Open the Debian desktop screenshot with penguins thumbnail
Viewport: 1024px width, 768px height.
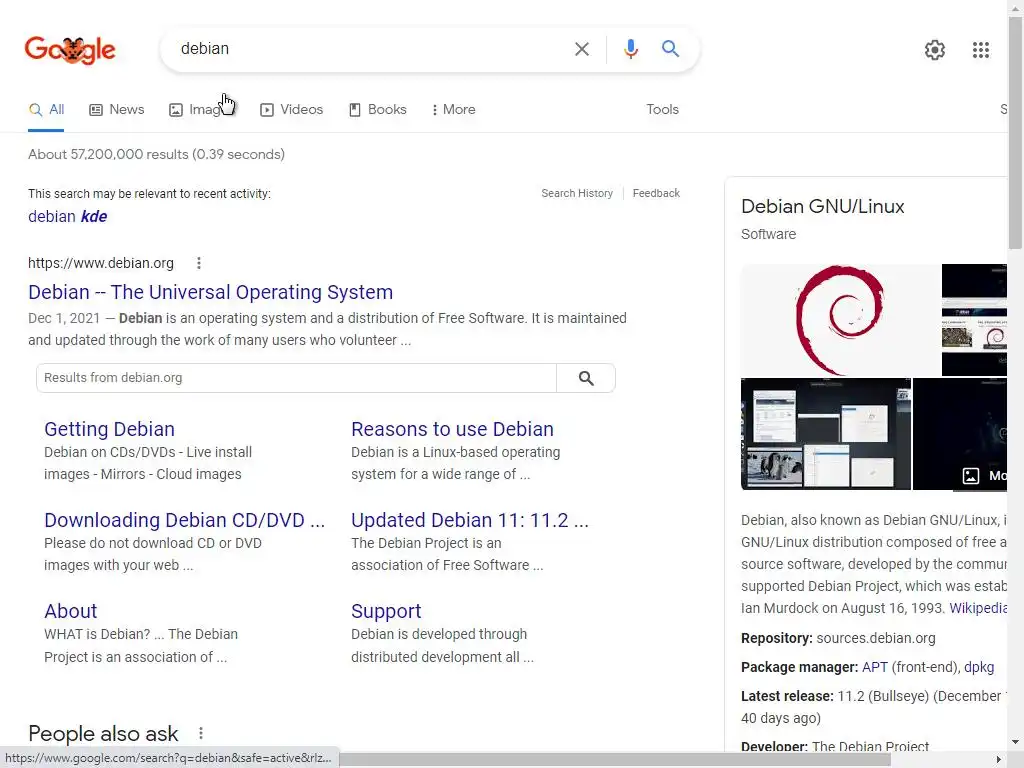825,434
